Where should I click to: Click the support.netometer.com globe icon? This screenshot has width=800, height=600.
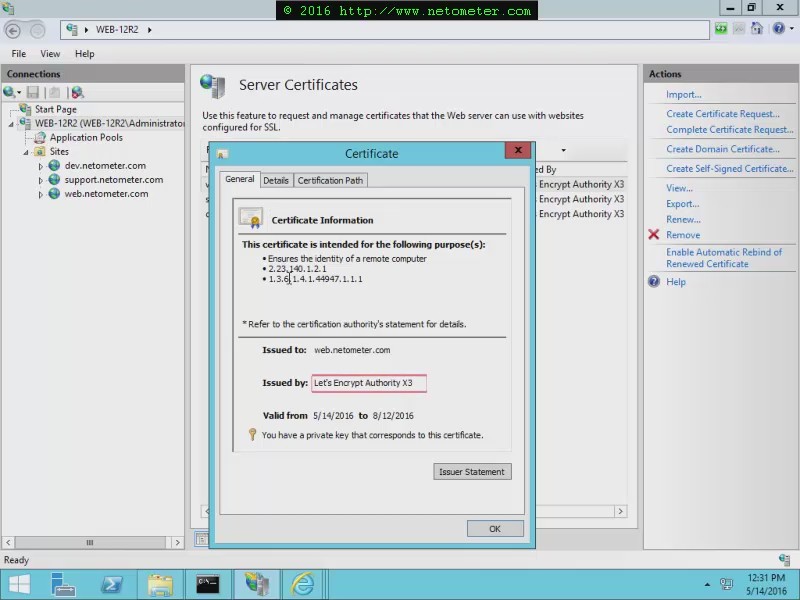click(x=55, y=180)
